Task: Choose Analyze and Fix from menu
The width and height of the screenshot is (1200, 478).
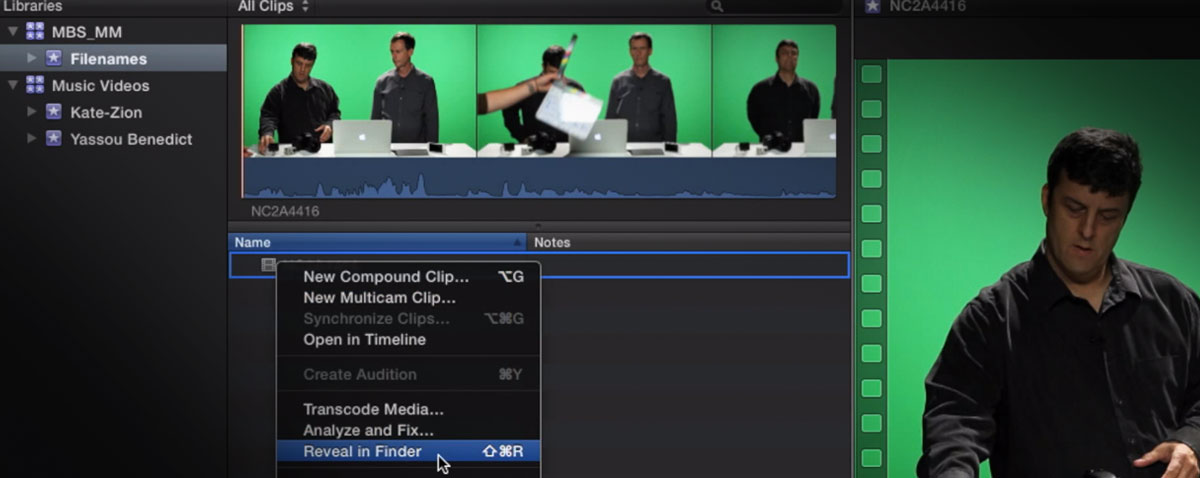Action: pos(410,430)
